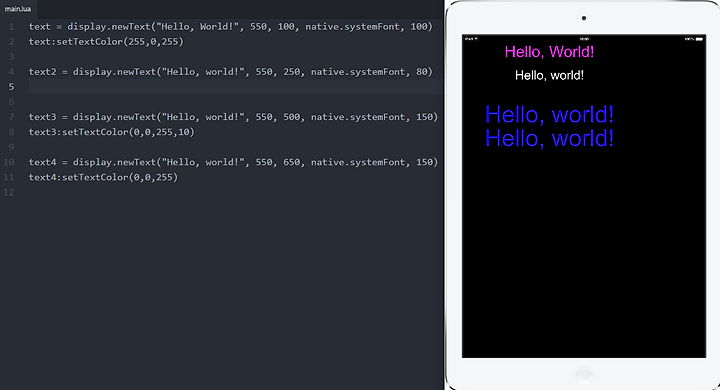Click the iPad front camera dot
Viewport: 720px width, 390px height.
(584, 18)
